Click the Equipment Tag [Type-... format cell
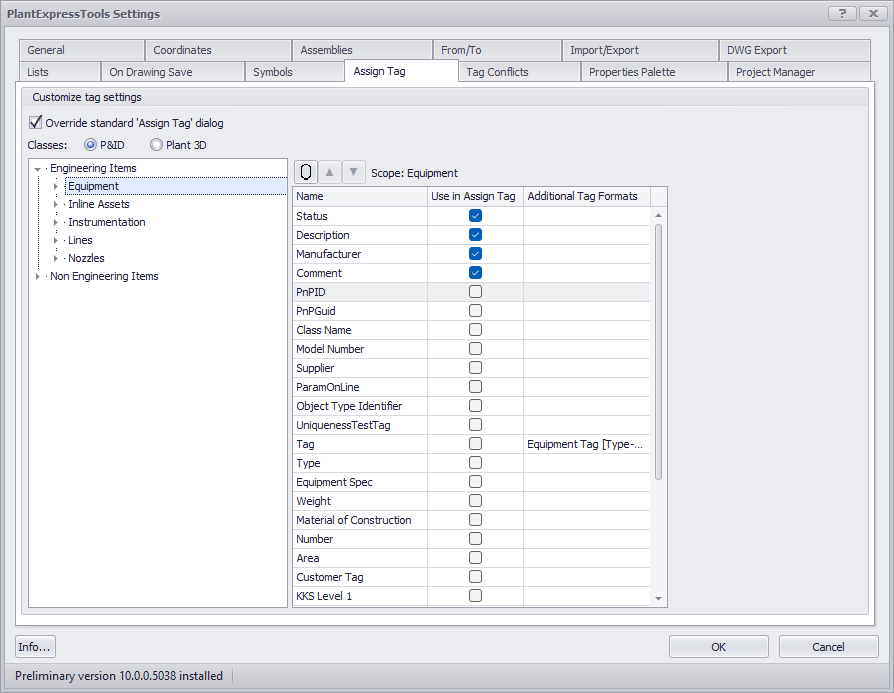Image resolution: width=894 pixels, height=693 pixels. [x=587, y=444]
